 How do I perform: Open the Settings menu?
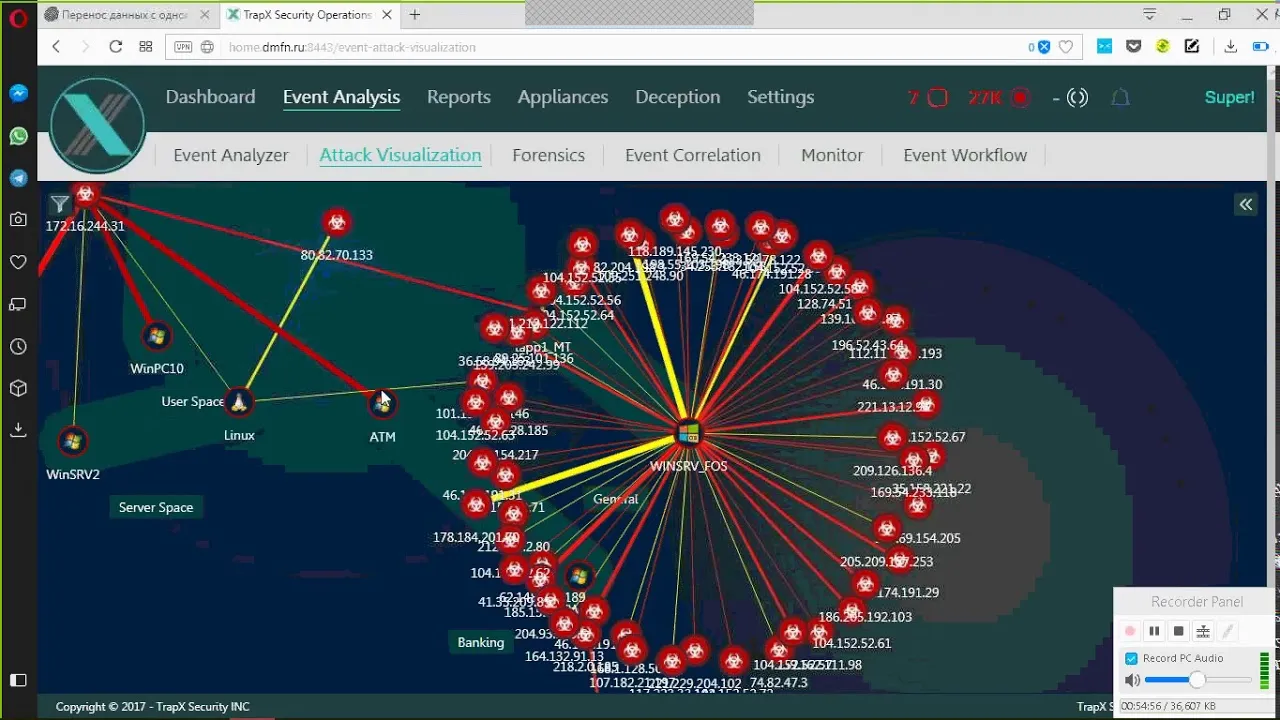[x=780, y=97]
